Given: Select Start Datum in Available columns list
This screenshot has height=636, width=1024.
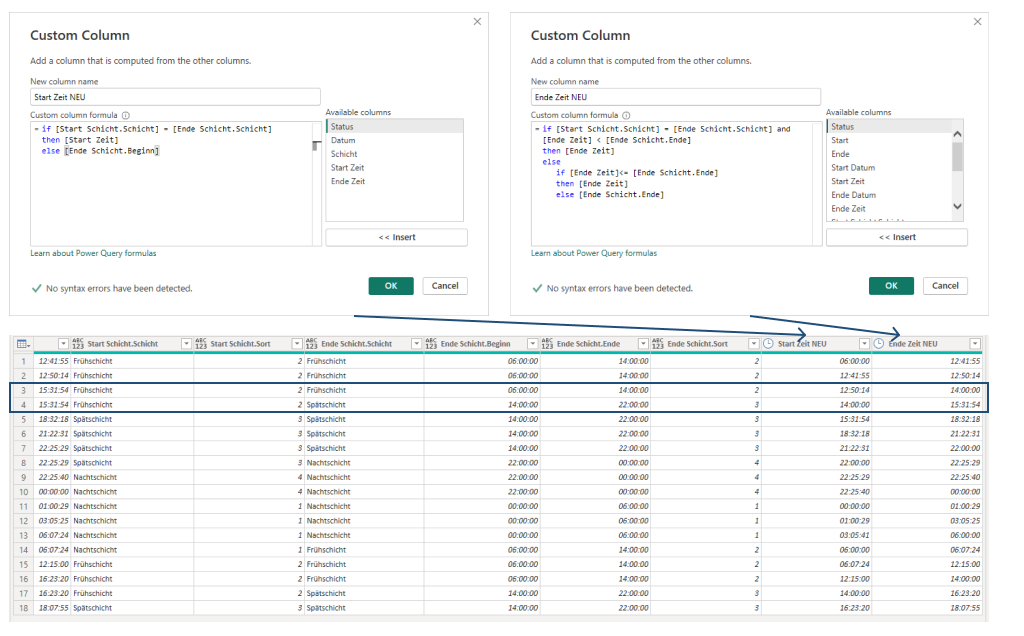Looking at the screenshot, I should (x=853, y=168).
